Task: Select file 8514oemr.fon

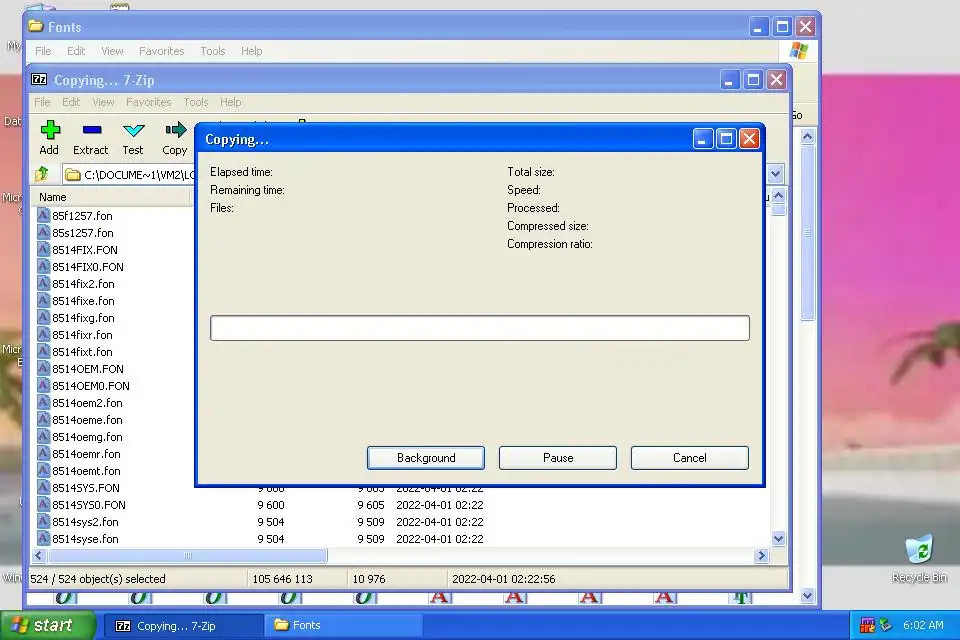Action: tap(86, 454)
